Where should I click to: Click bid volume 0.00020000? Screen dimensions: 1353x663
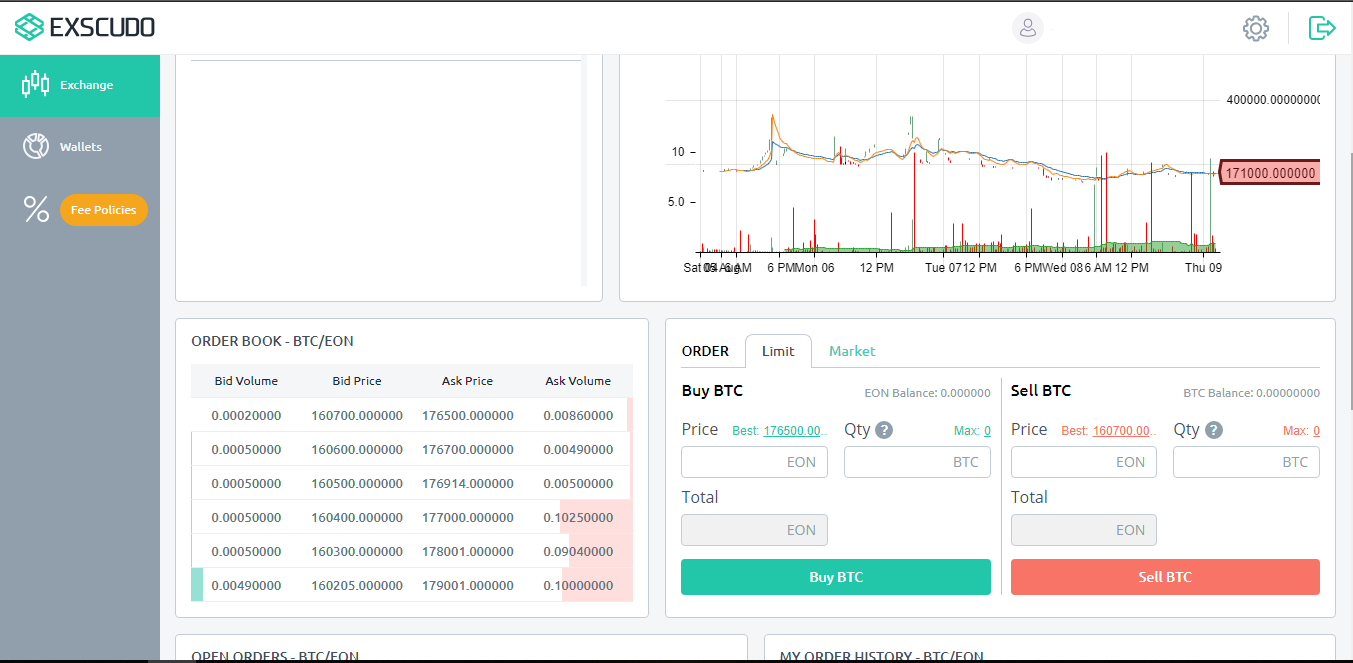[246, 415]
